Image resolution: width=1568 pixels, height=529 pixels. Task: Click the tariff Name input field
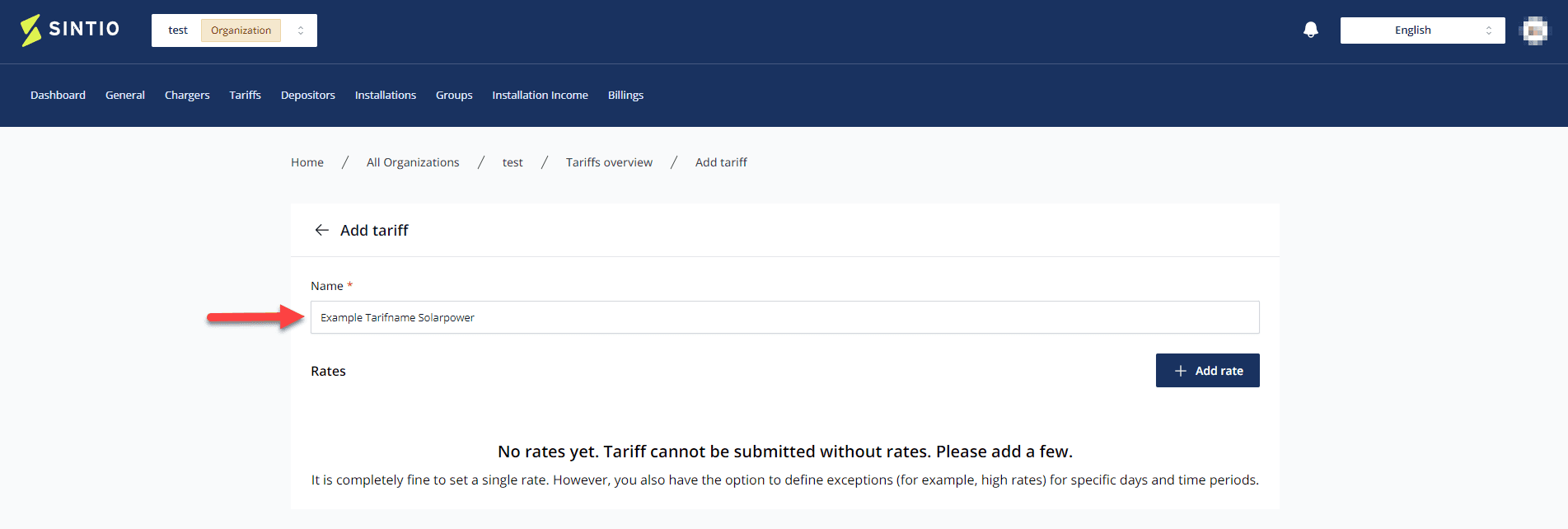pyautogui.click(x=784, y=317)
